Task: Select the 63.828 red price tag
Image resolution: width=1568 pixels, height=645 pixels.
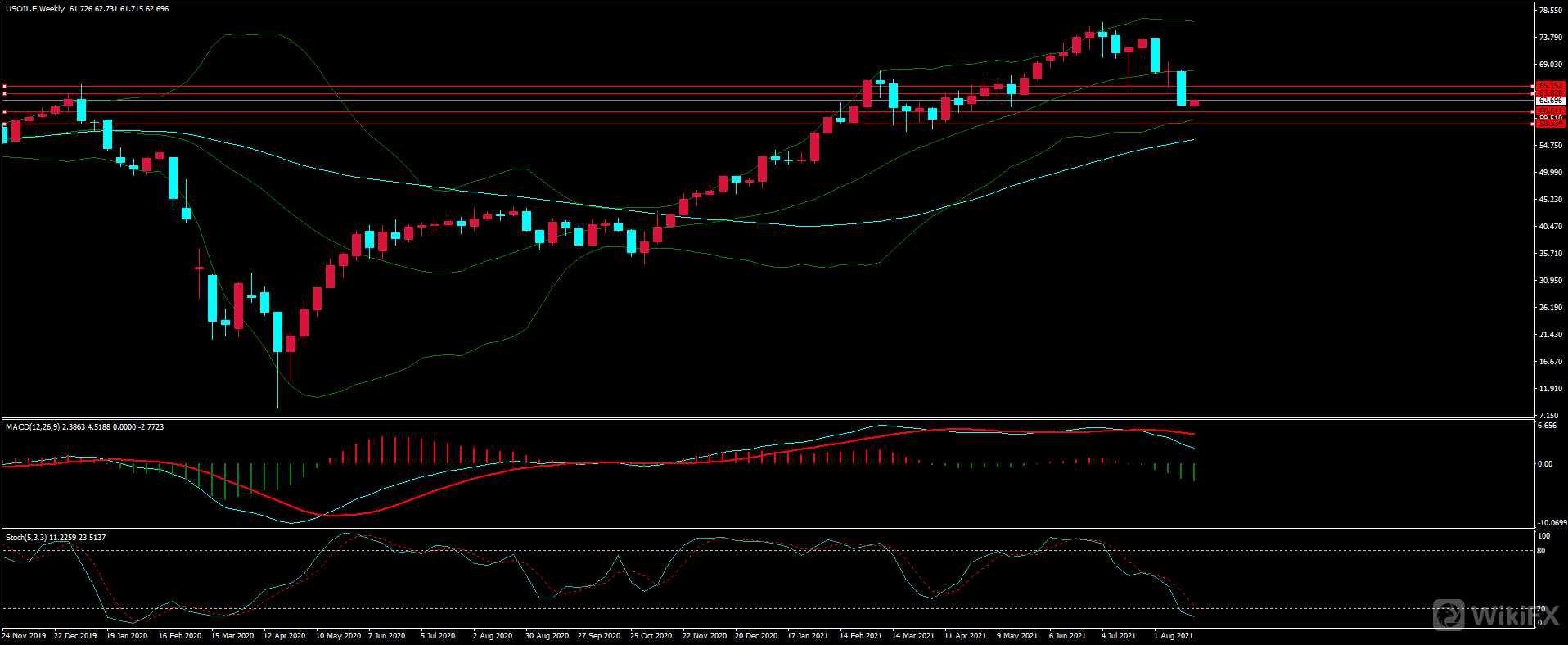Action: click(1550, 93)
